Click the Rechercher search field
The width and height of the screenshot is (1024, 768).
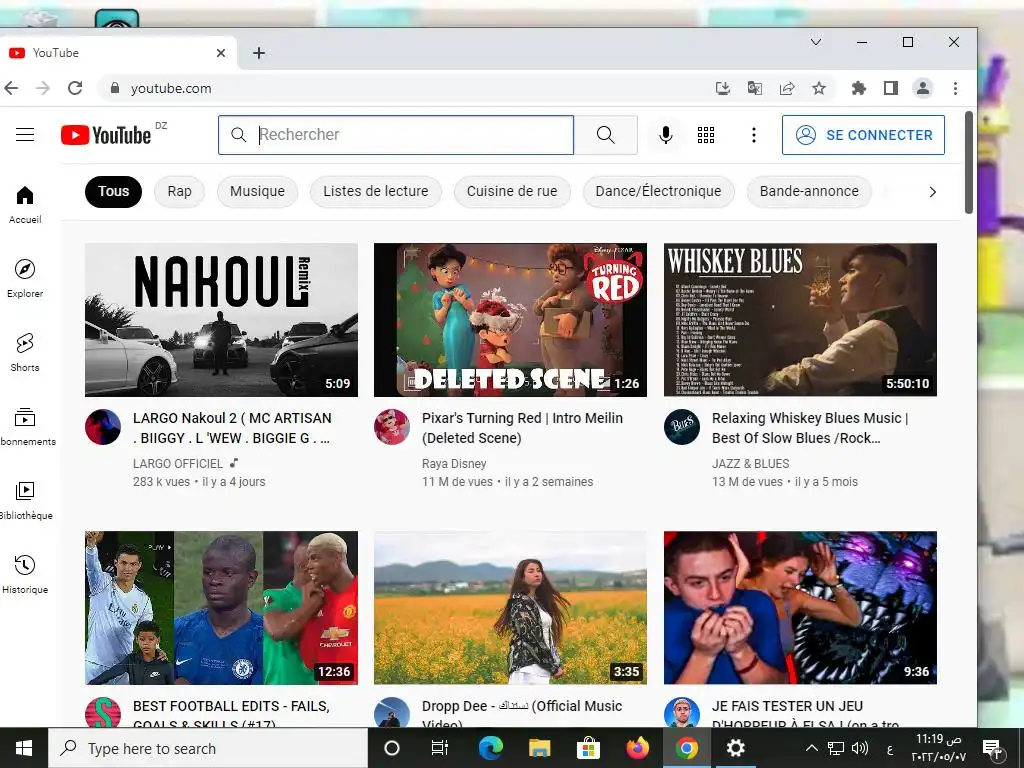click(x=396, y=135)
